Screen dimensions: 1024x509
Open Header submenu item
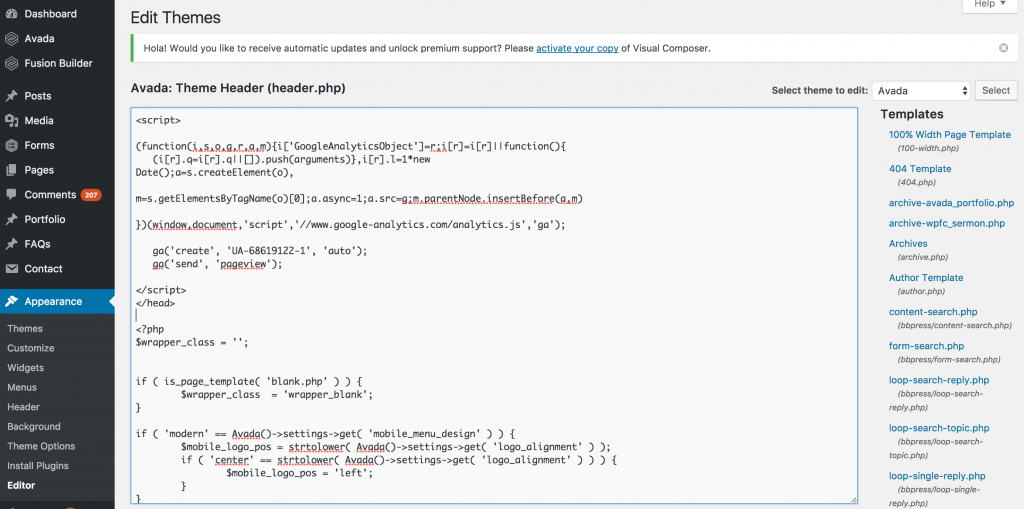pyautogui.click(x=24, y=407)
